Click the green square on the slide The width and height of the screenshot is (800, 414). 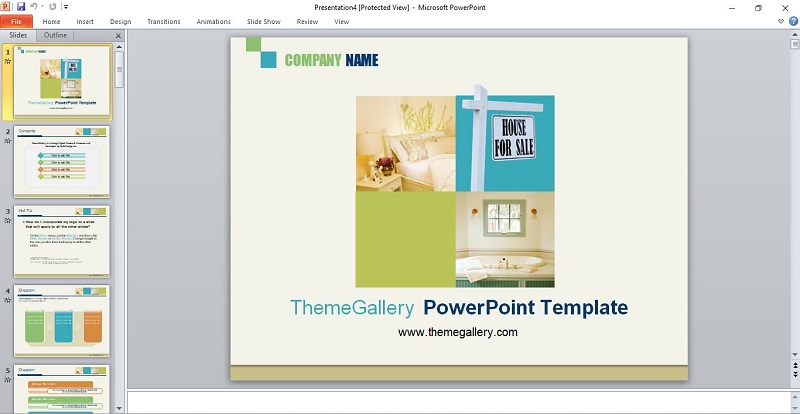point(406,239)
